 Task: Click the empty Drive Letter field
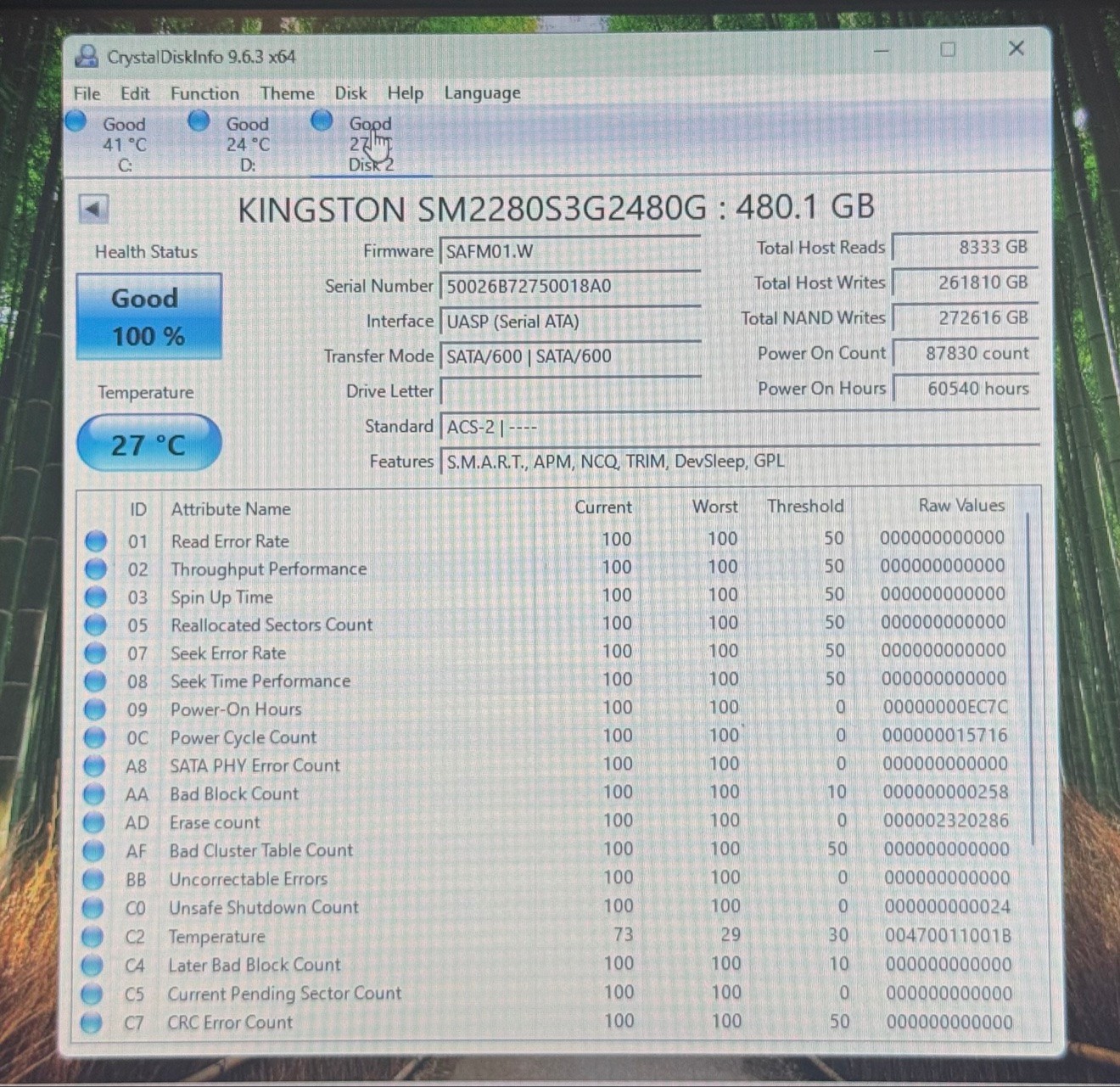point(569,391)
